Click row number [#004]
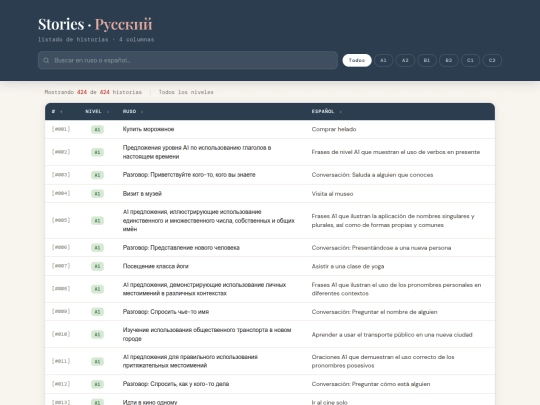The image size is (540, 405). [61, 193]
